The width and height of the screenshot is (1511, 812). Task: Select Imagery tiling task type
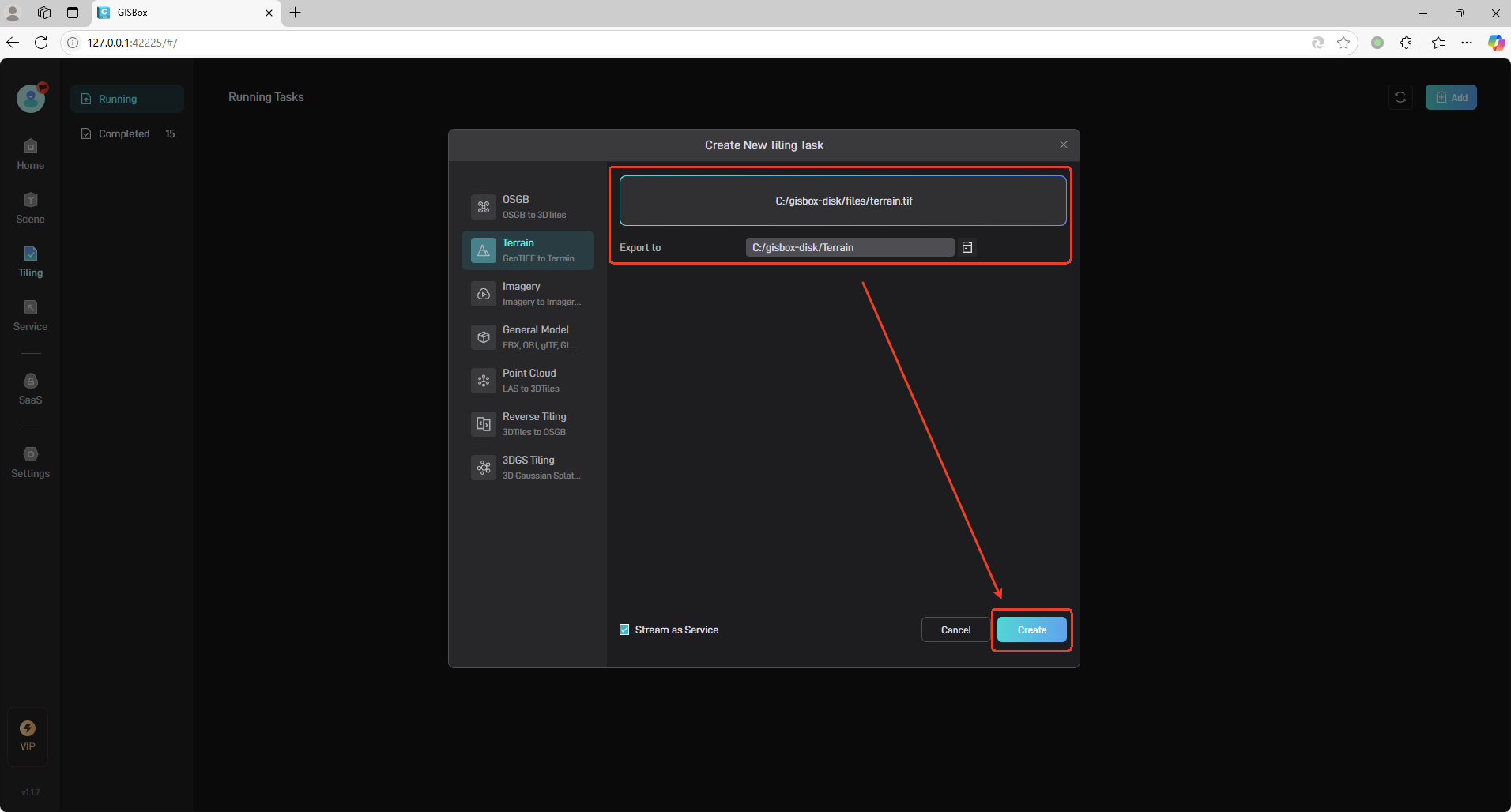[527, 293]
